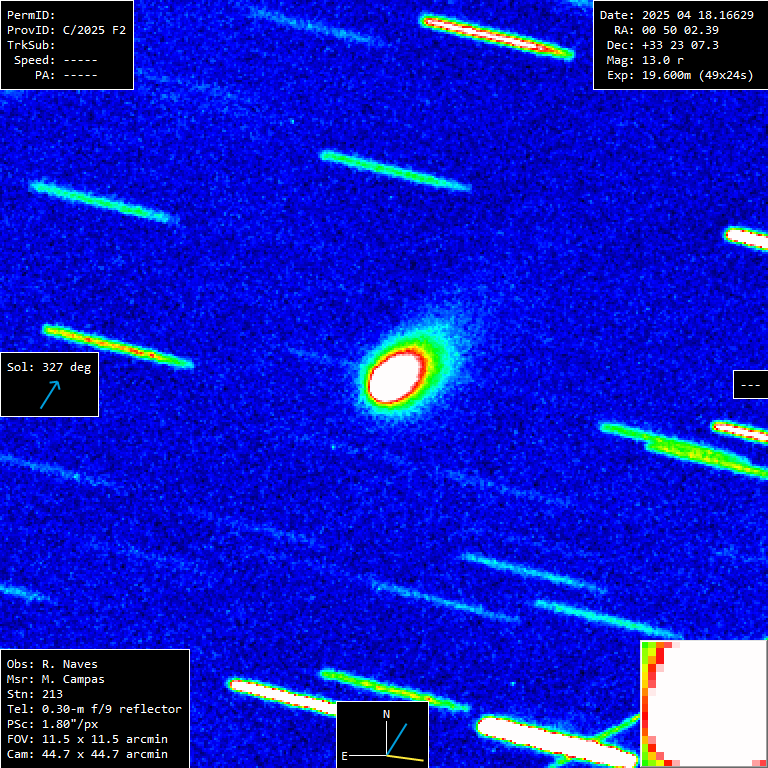
Task: Select the 'Obs: R. Naves' line
Action: pos(52,664)
